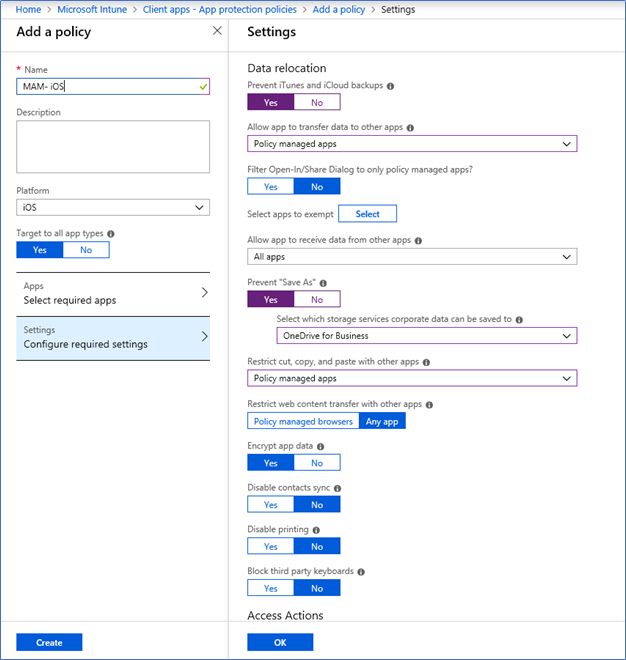Click info icon beside Disable contacts sync
The height and width of the screenshot is (660, 626).
point(337,488)
